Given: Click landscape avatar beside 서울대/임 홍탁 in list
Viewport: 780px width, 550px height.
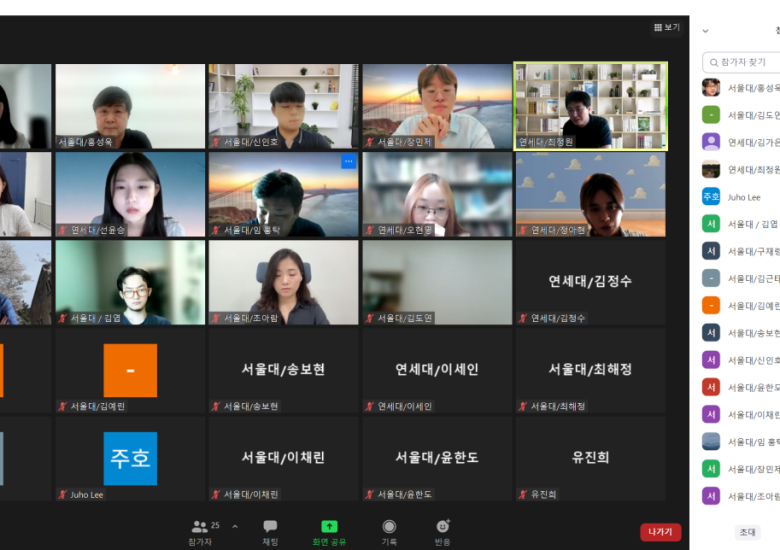Looking at the screenshot, I should tap(711, 442).
